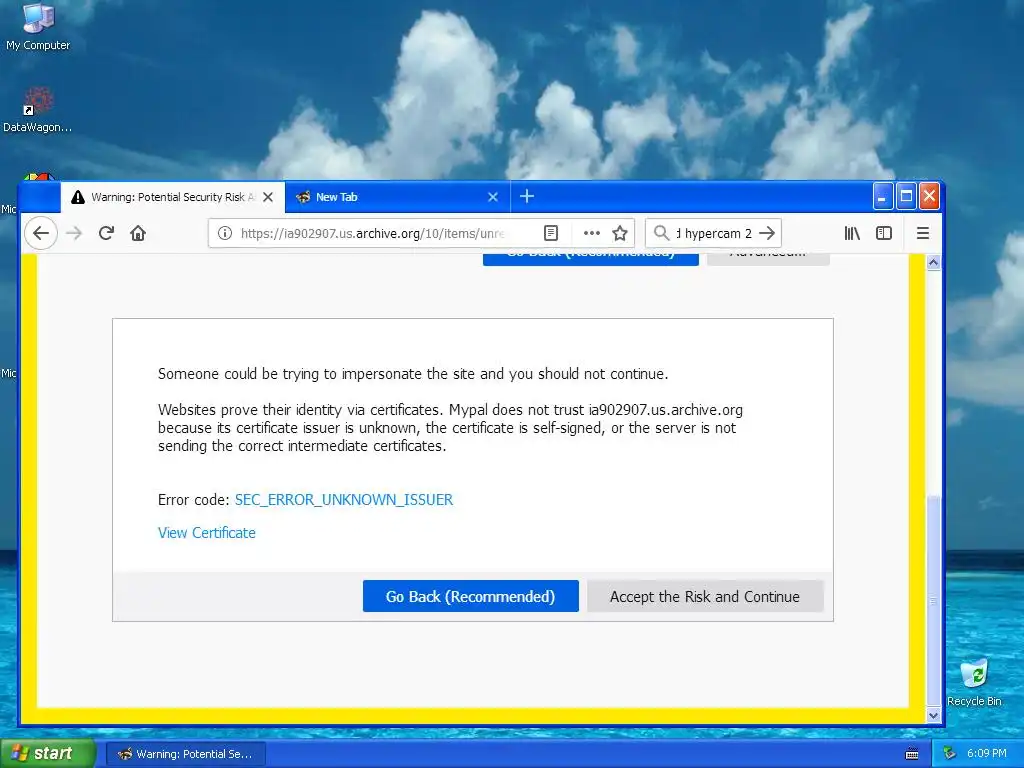Screen dimensions: 1024x768
Task: Minimize the Mypal browser window
Action: (882, 197)
